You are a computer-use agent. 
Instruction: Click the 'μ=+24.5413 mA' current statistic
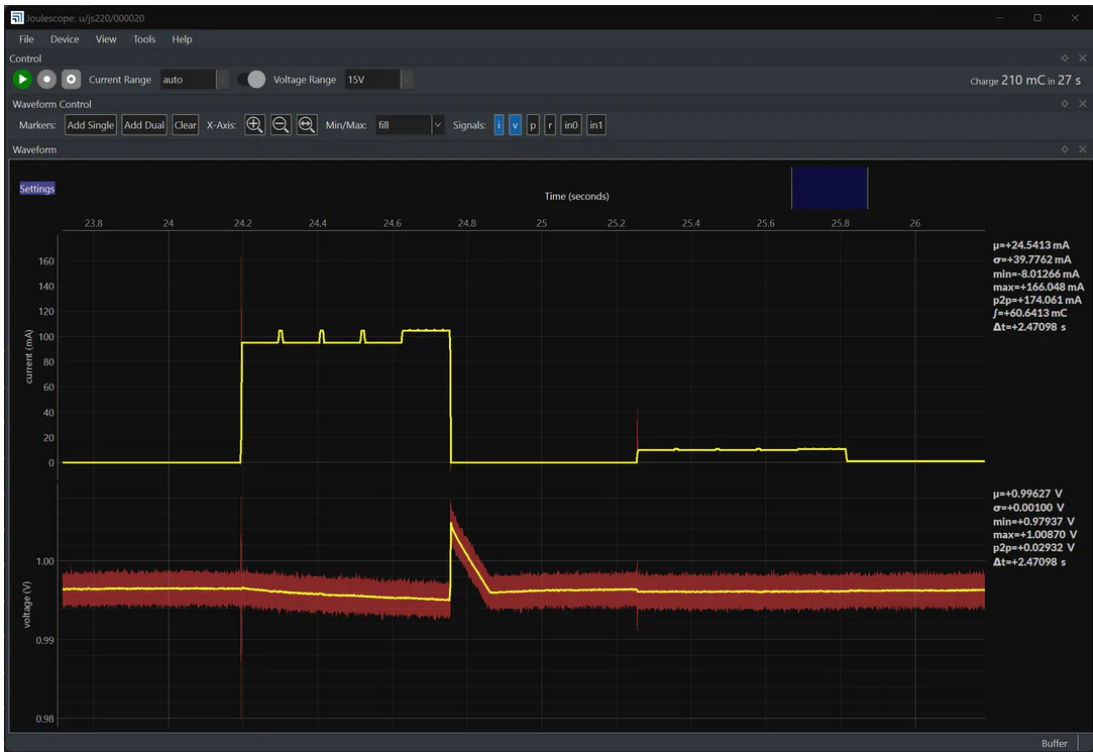click(1031, 245)
